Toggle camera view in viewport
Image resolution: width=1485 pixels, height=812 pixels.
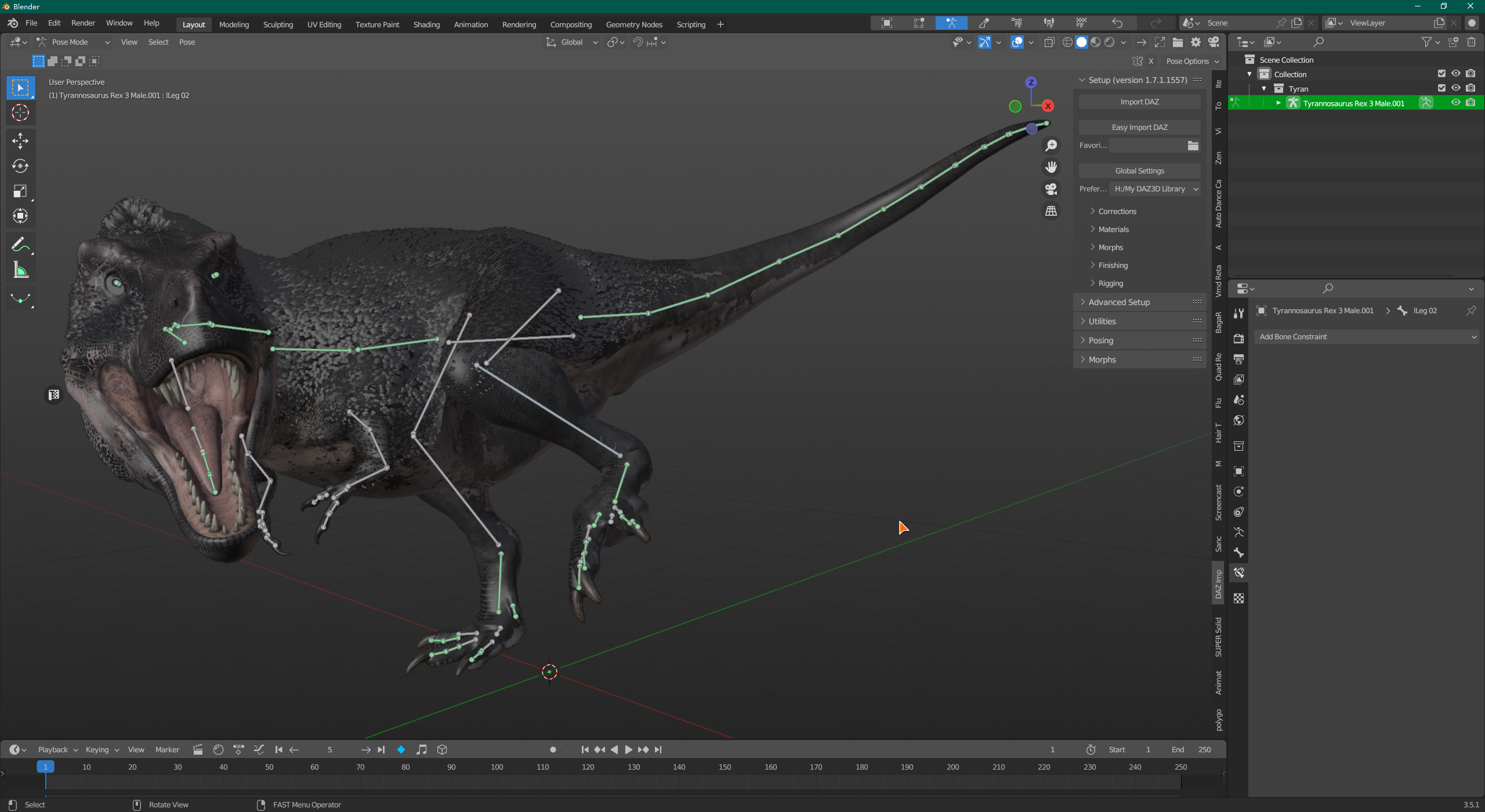(x=1051, y=189)
